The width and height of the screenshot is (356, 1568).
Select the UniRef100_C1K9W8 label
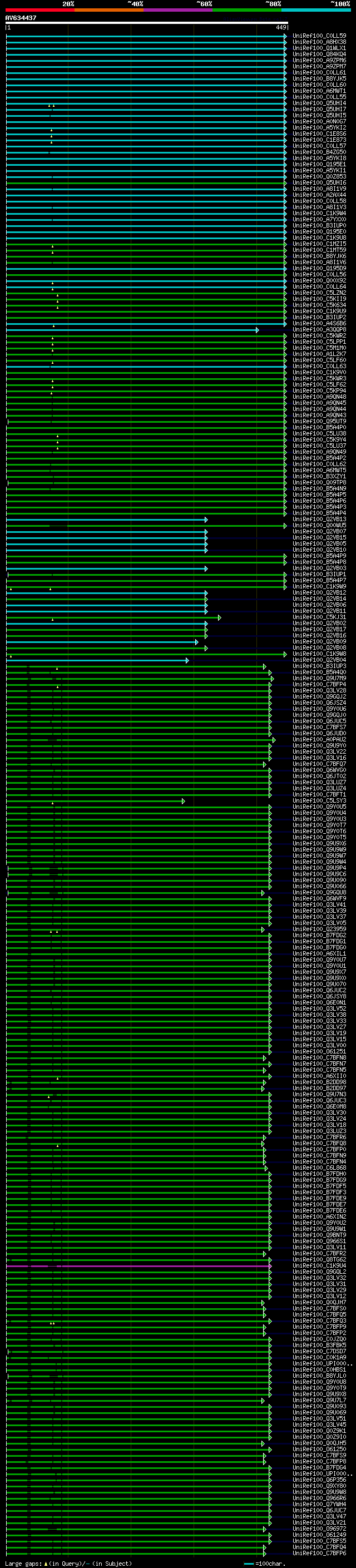tap(319, 654)
